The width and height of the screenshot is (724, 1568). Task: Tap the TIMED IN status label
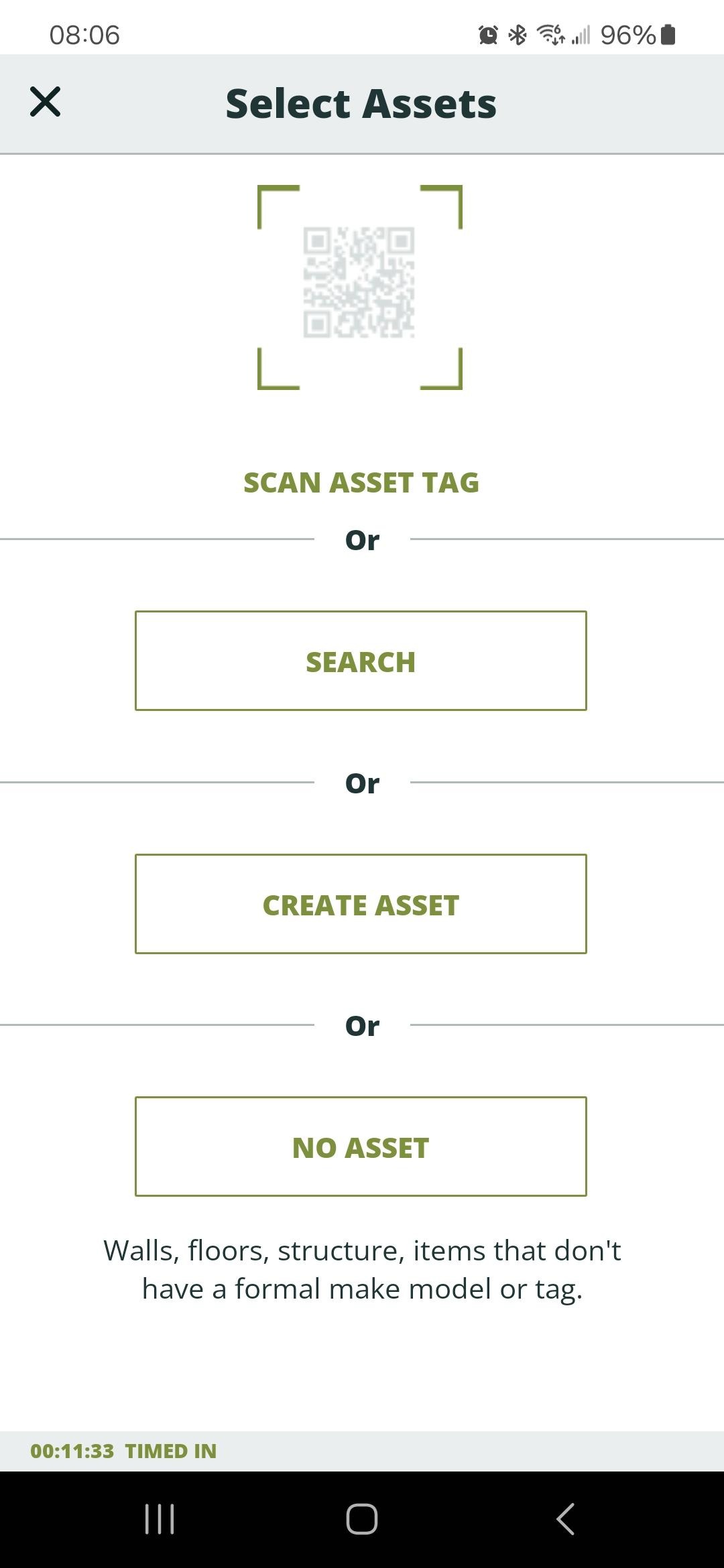[171, 1451]
